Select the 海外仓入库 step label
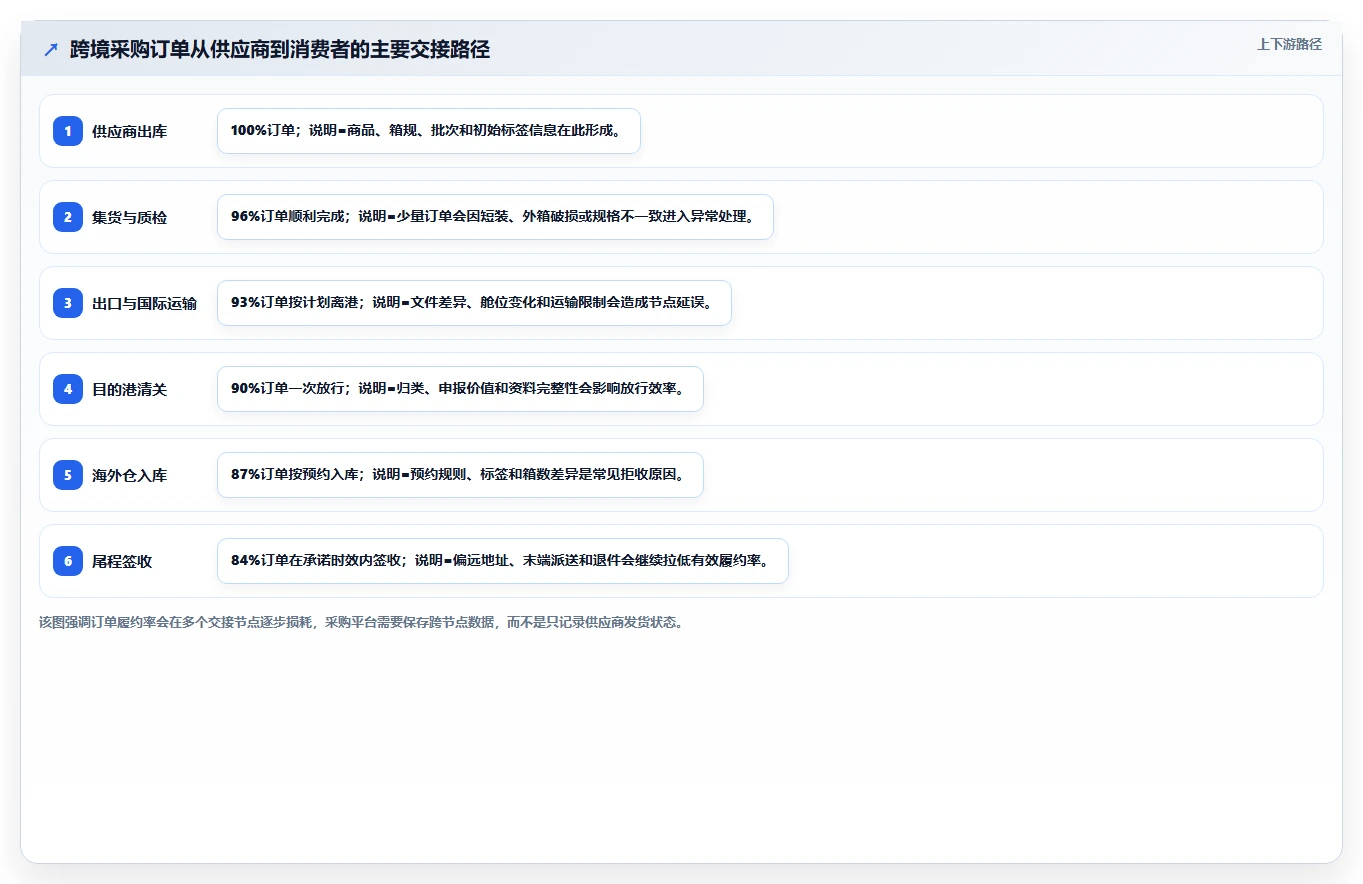The image size is (1363, 884). [x=129, y=475]
